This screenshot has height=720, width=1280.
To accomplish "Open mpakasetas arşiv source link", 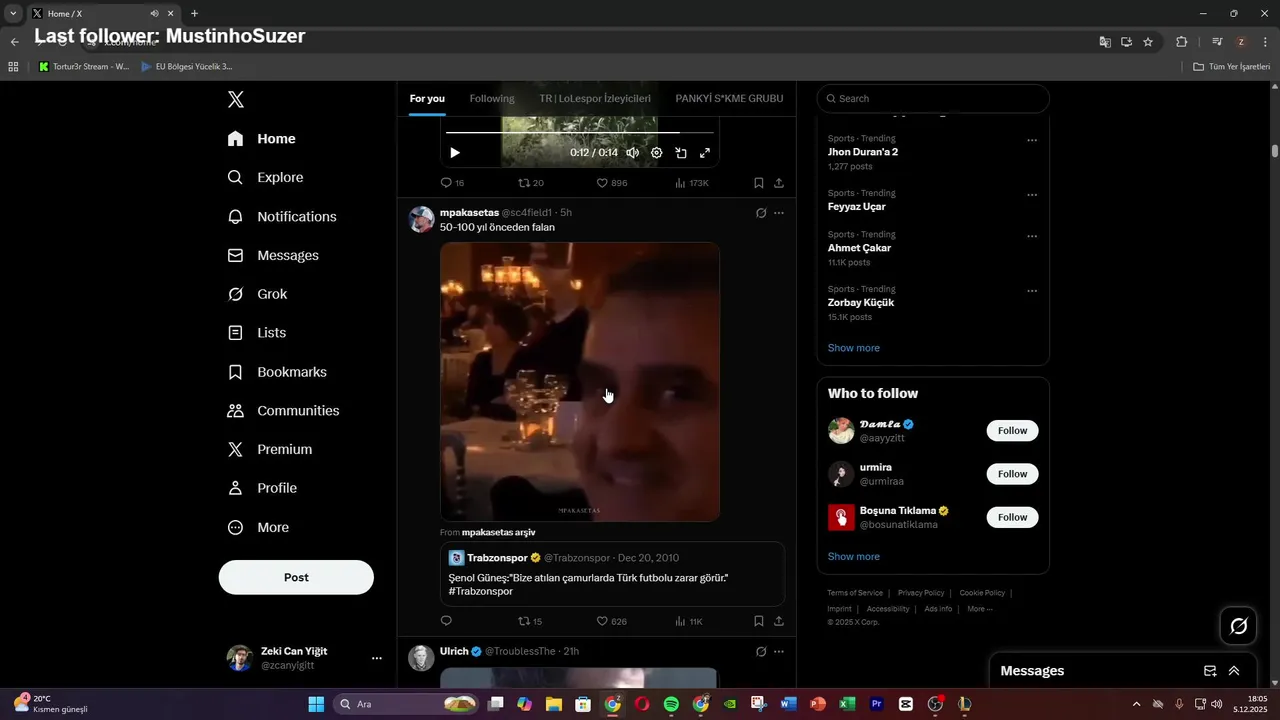I will [x=498, y=532].
